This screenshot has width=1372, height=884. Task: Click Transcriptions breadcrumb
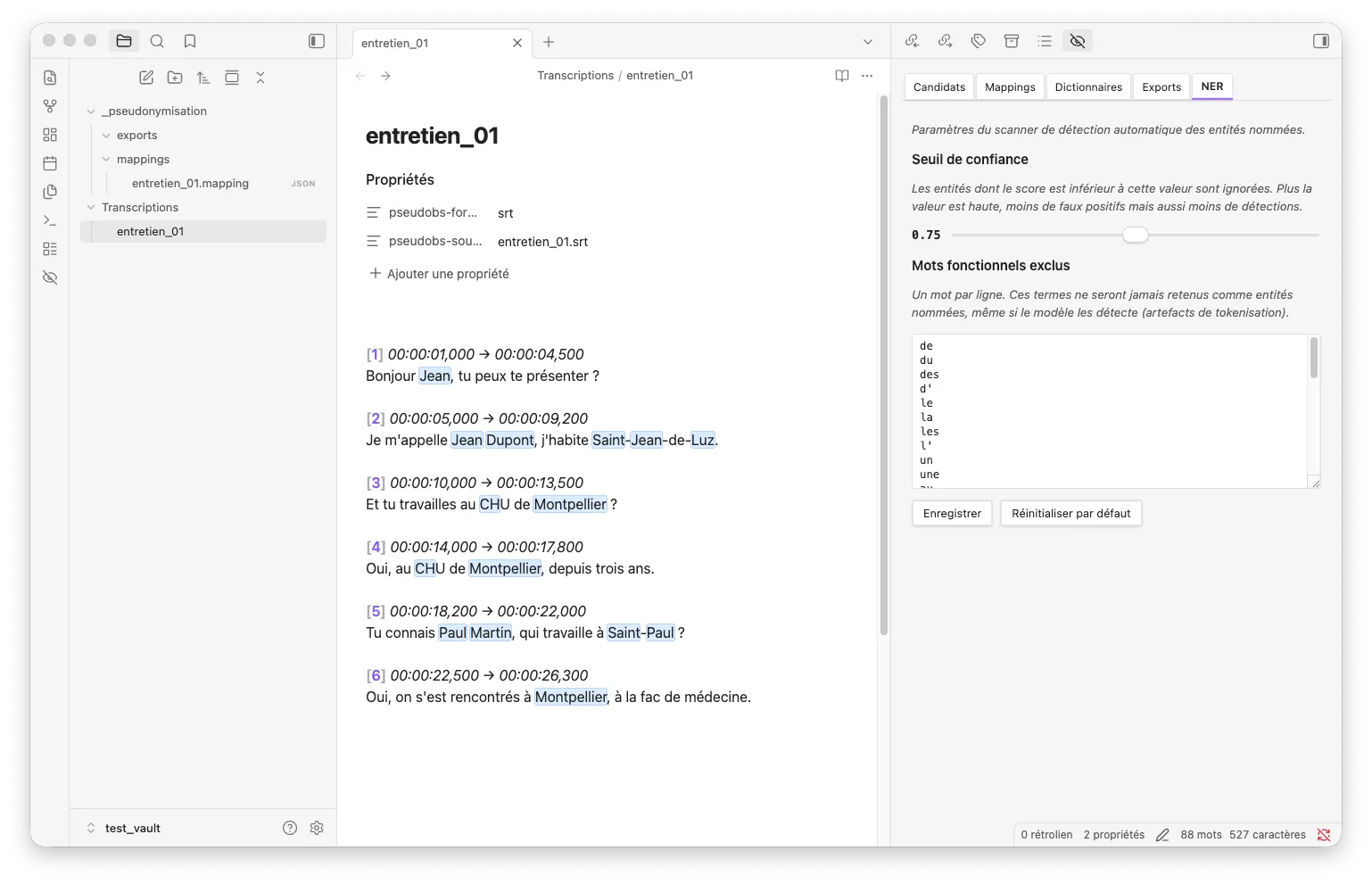pos(575,76)
